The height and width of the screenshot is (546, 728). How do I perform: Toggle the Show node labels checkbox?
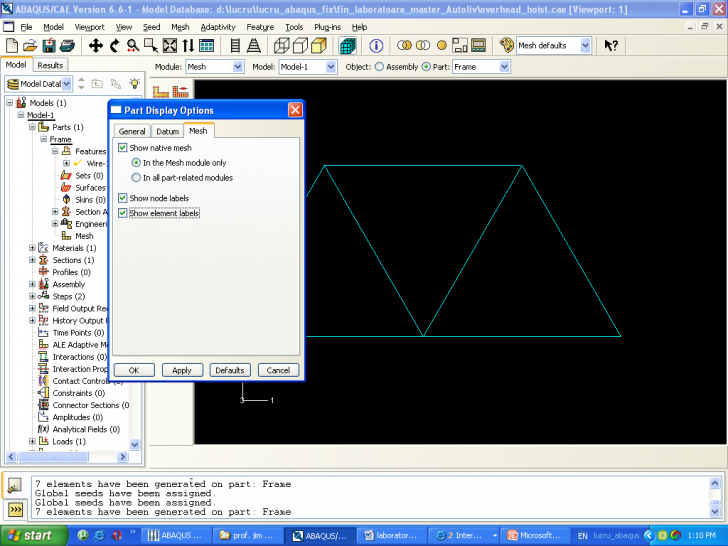123,198
